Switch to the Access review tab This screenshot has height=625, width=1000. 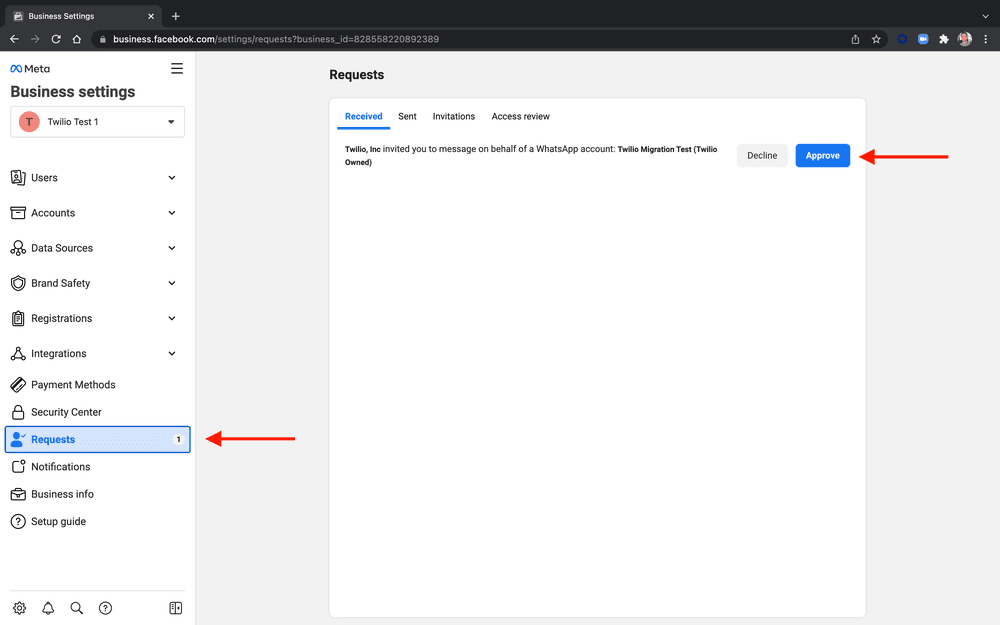(x=520, y=117)
